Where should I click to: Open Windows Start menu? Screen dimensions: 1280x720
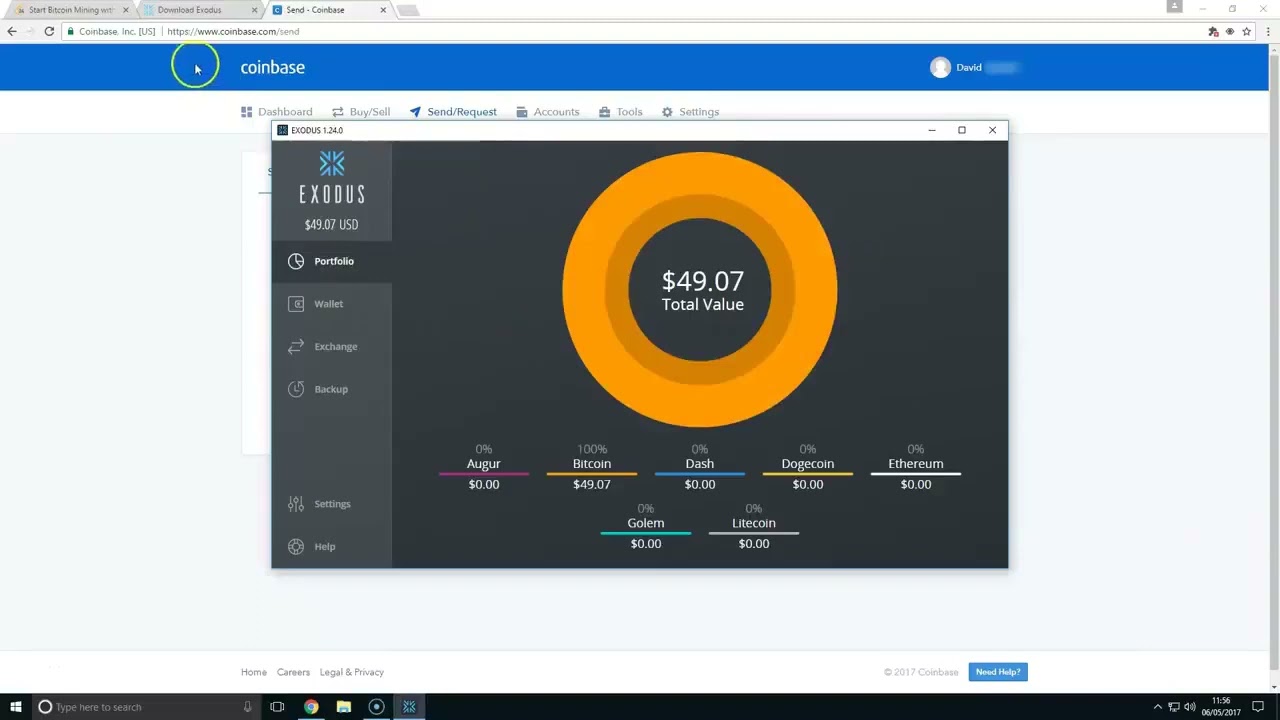coord(15,707)
